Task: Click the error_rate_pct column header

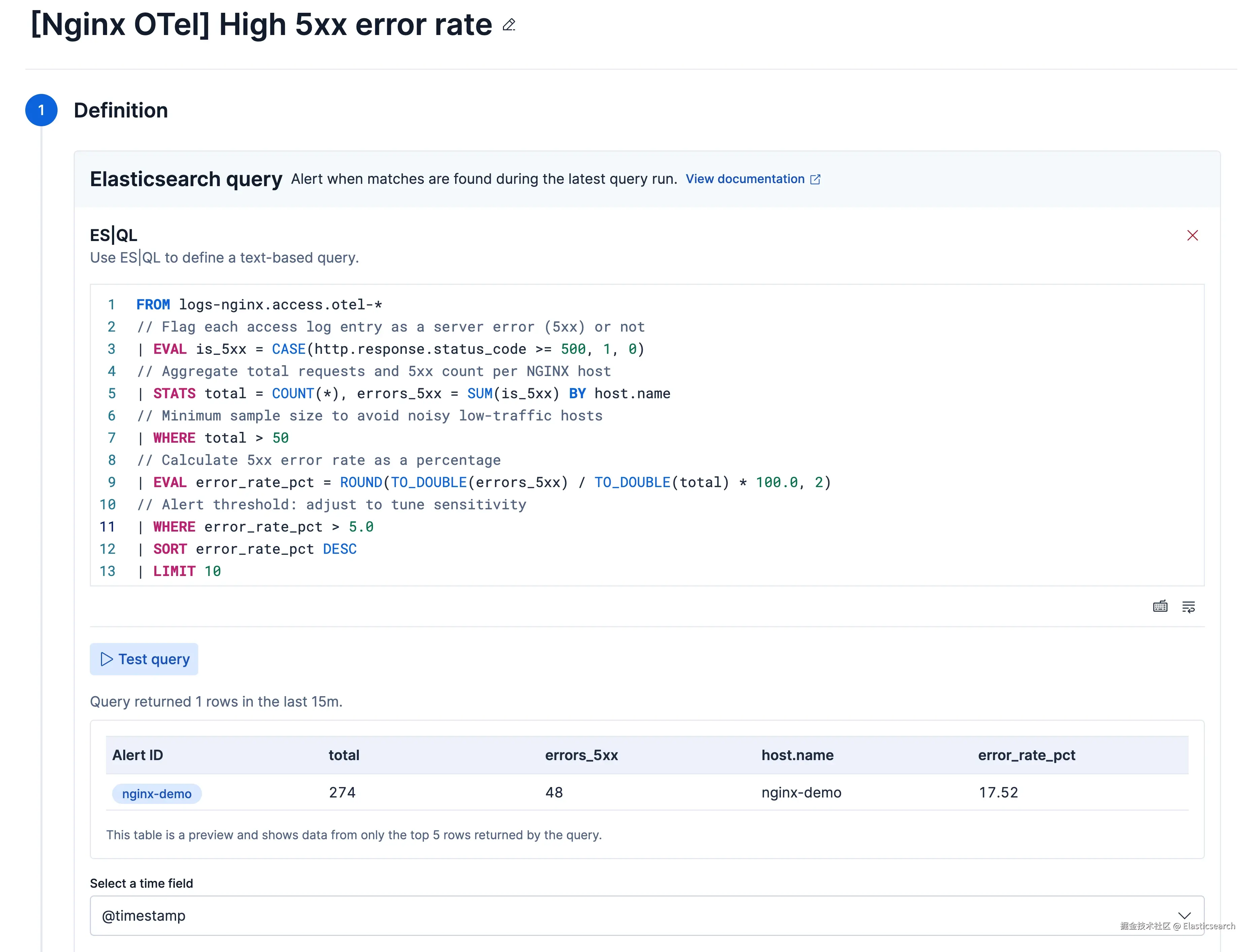Action: 1026,755
